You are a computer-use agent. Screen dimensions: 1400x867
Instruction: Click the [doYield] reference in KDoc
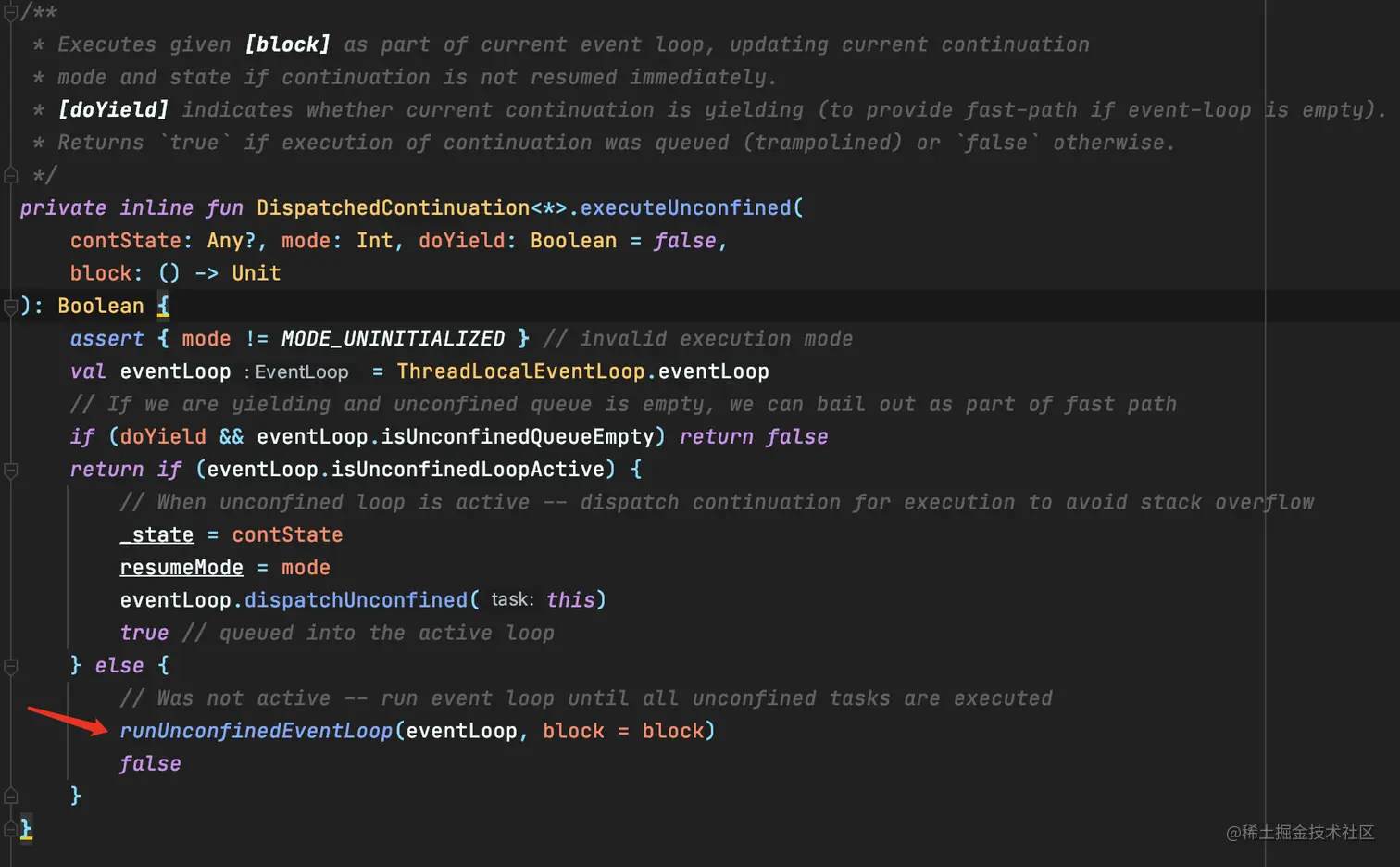pos(113,109)
